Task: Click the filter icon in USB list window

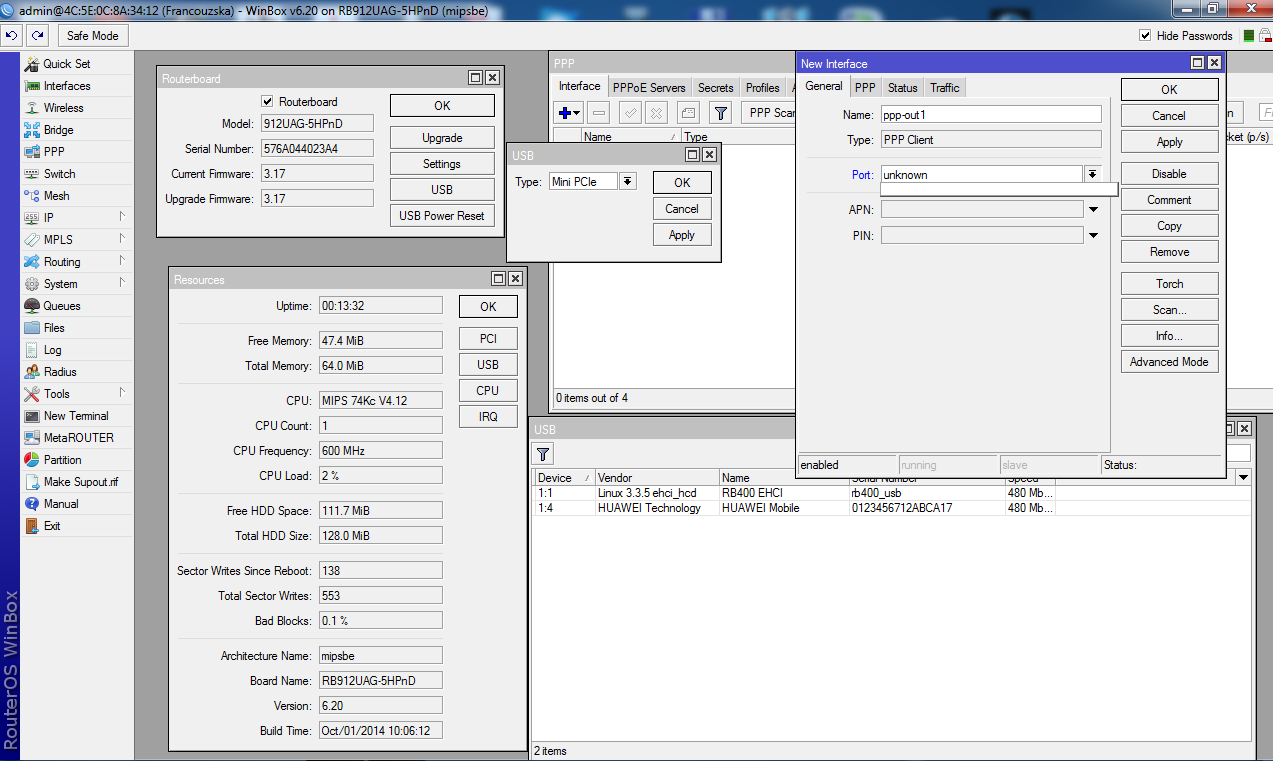Action: [x=544, y=455]
